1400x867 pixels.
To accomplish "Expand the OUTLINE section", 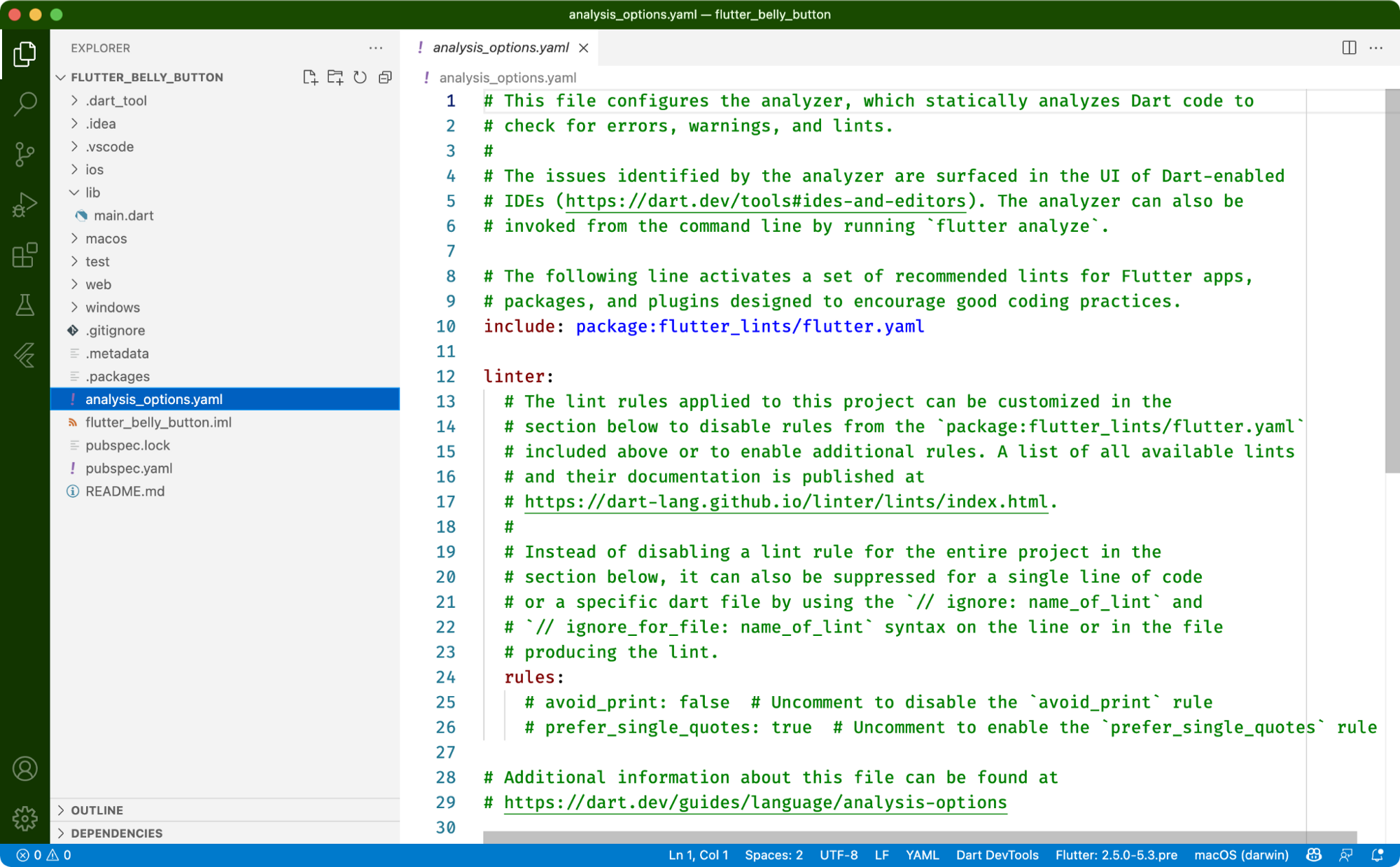I will click(97, 810).
